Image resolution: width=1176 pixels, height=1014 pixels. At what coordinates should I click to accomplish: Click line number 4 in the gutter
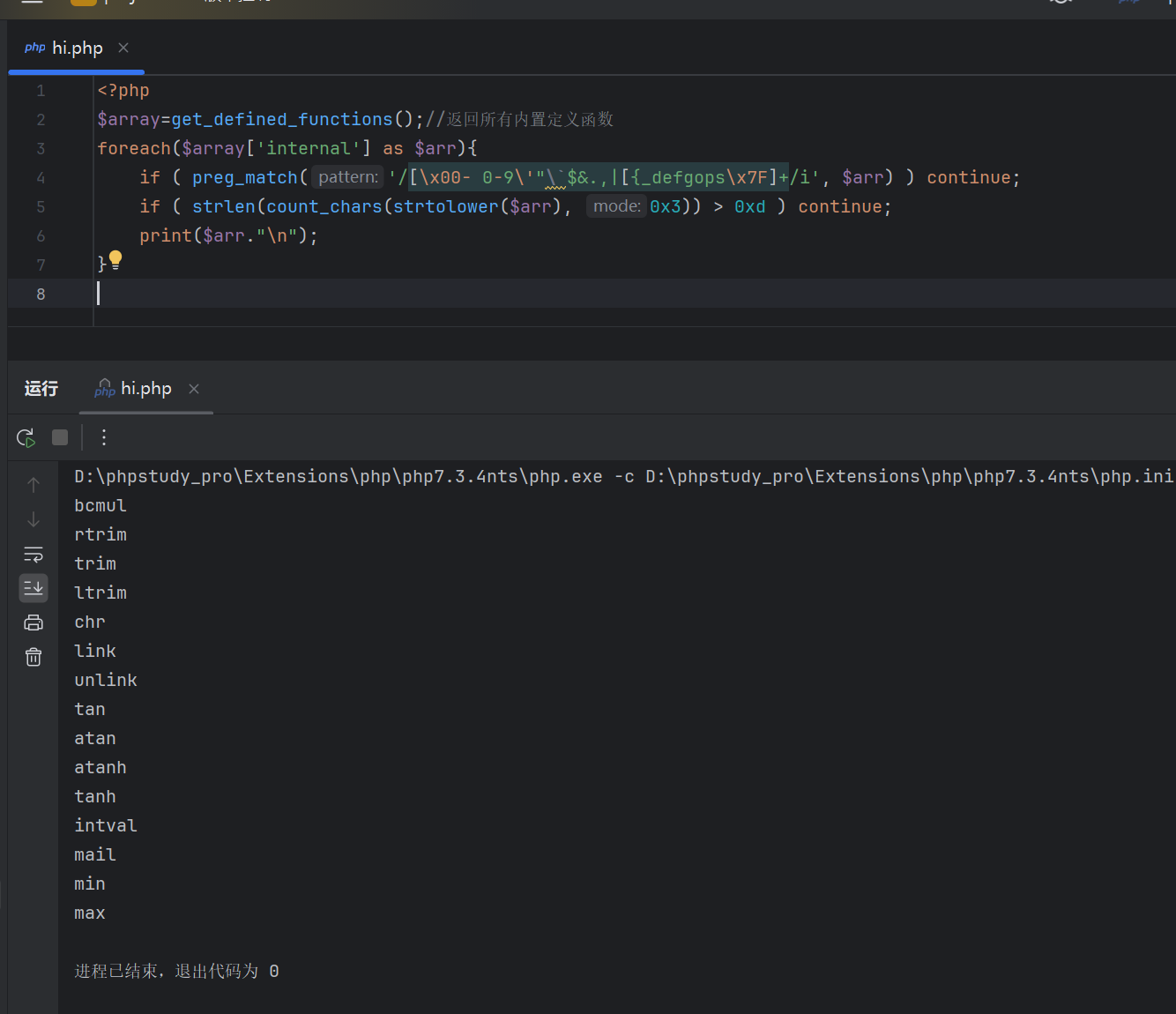(41, 178)
